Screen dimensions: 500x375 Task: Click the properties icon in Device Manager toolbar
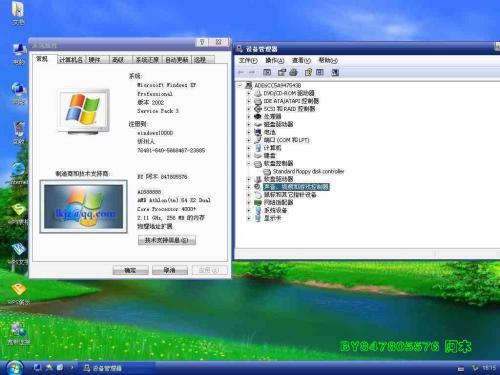click(x=282, y=72)
